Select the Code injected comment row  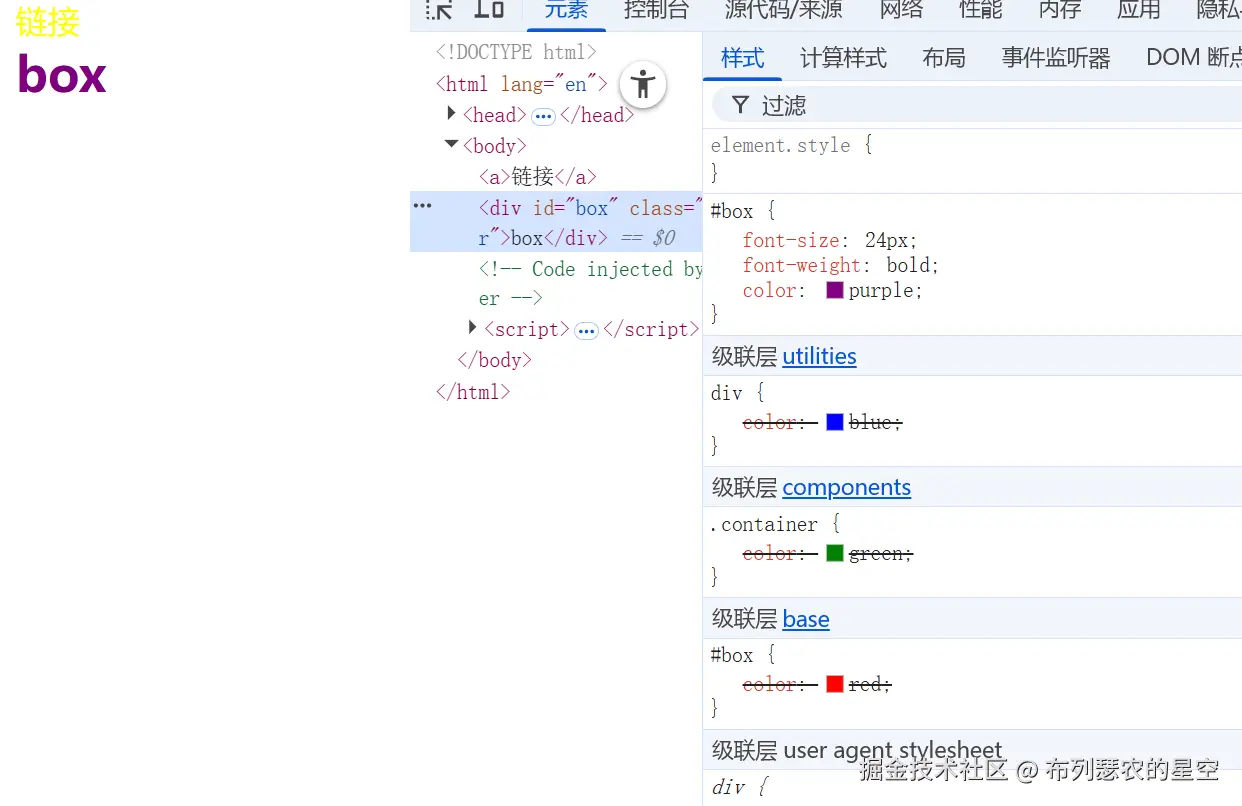(590, 283)
